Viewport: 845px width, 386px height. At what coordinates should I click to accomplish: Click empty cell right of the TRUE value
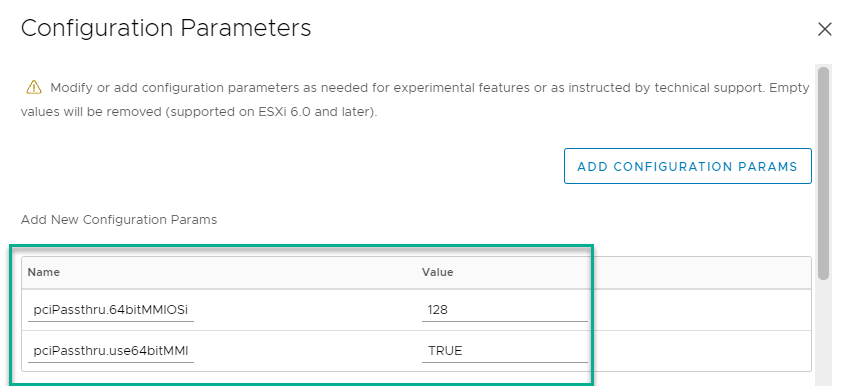click(x=699, y=351)
